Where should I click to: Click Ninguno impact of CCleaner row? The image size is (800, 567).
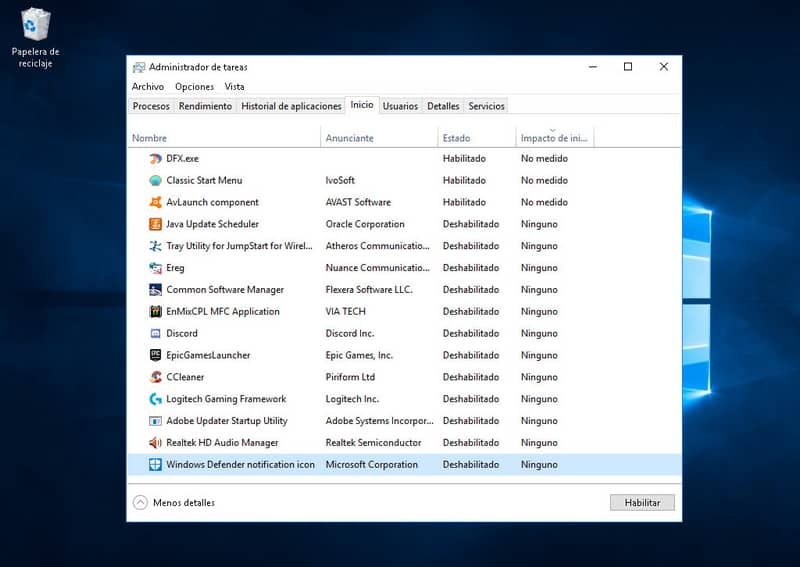539,377
